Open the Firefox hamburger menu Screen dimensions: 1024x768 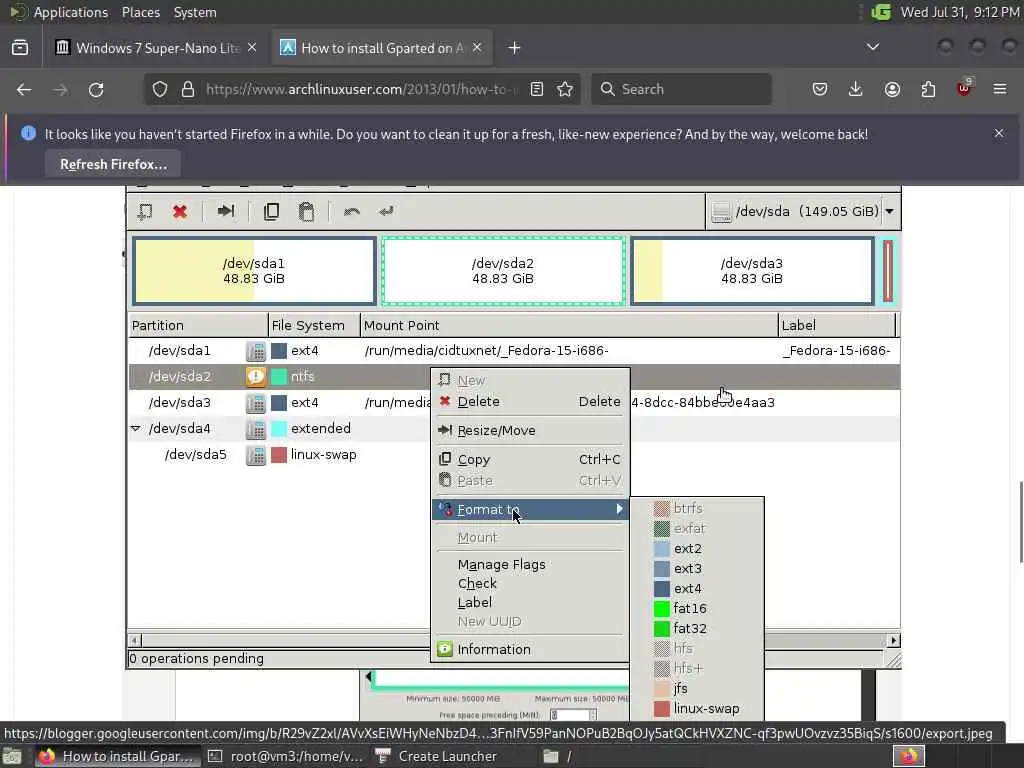pyautogui.click(x=1000, y=89)
